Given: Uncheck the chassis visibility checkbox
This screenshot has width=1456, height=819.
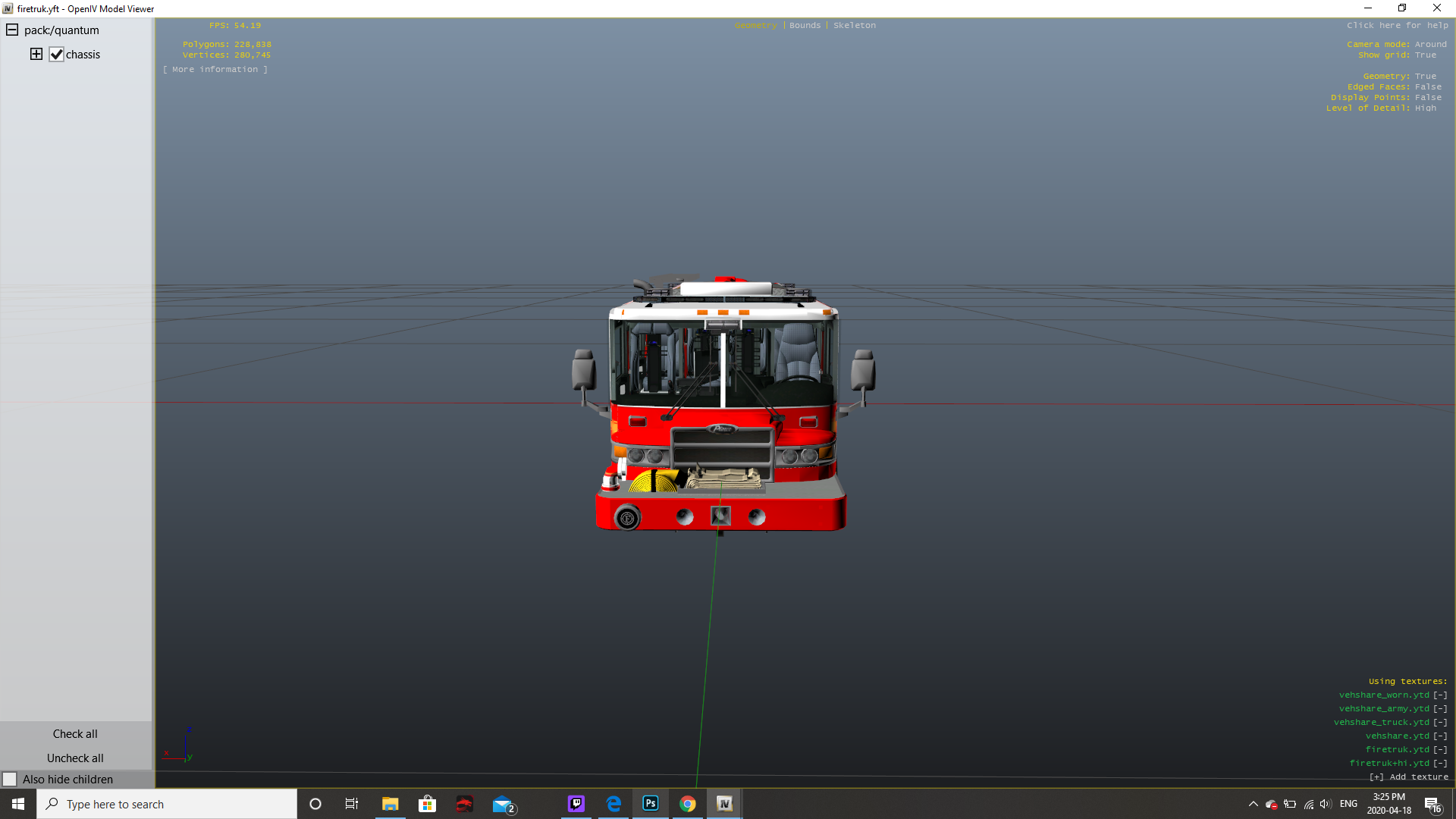Looking at the screenshot, I should [56, 55].
